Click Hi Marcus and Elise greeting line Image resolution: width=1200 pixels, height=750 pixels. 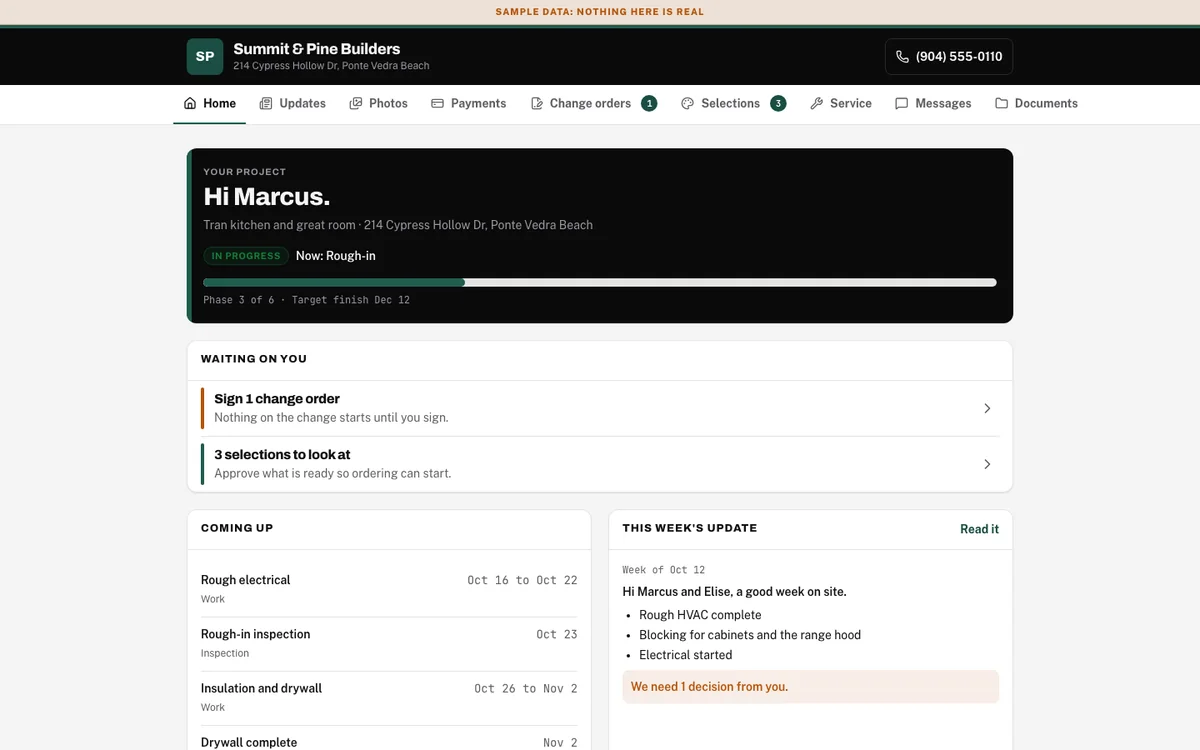pyautogui.click(x=734, y=592)
